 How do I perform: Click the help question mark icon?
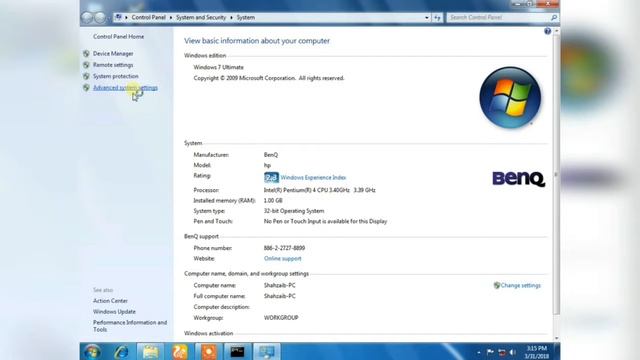[547, 31]
